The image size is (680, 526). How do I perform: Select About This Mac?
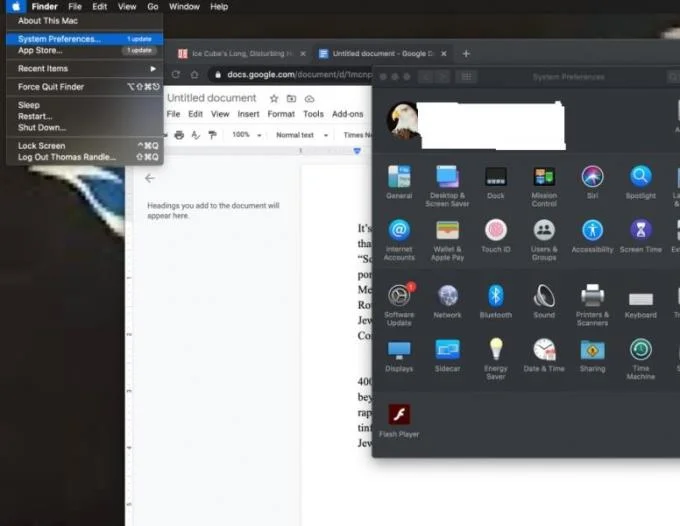(85, 20)
